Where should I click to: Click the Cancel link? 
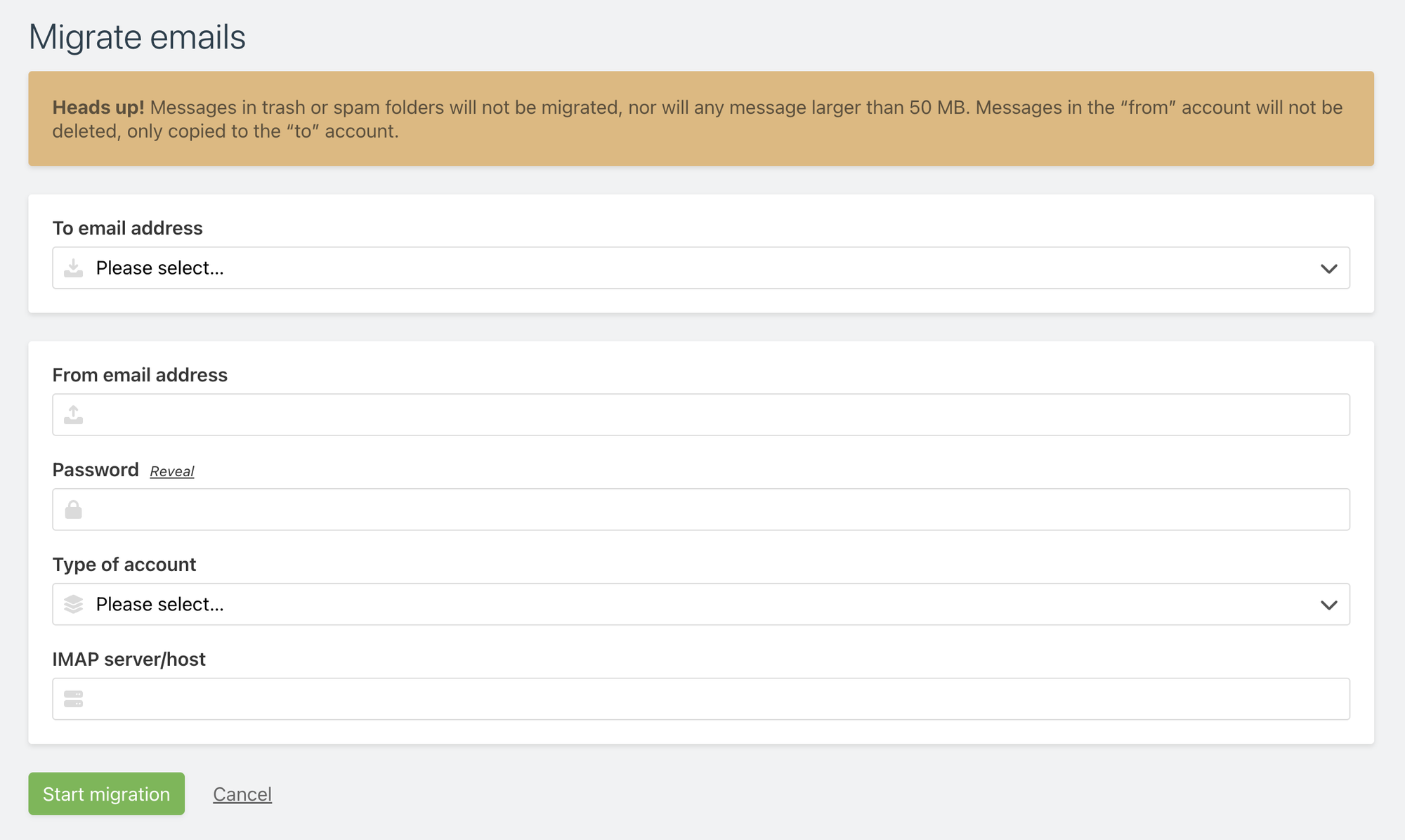(x=242, y=794)
